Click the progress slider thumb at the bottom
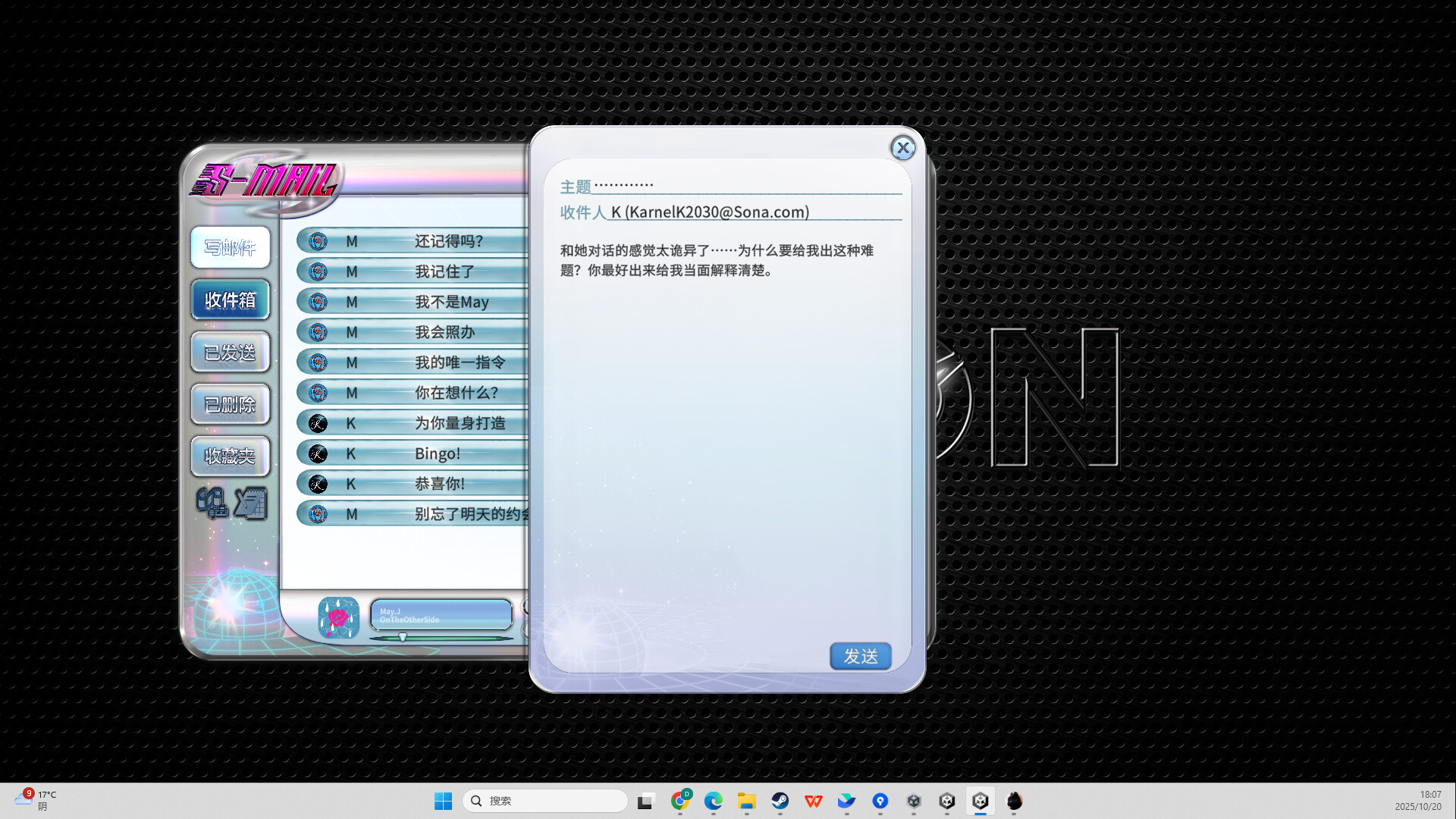 coord(402,638)
